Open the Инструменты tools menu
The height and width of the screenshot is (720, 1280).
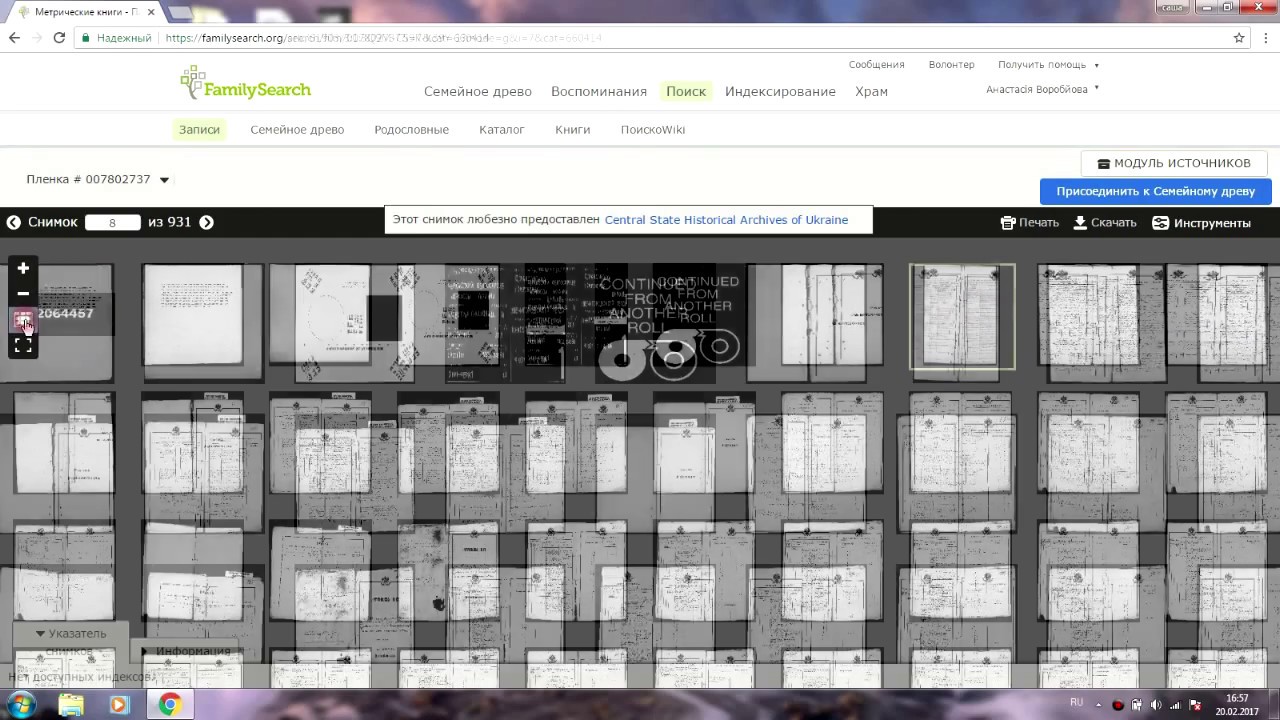1202,223
